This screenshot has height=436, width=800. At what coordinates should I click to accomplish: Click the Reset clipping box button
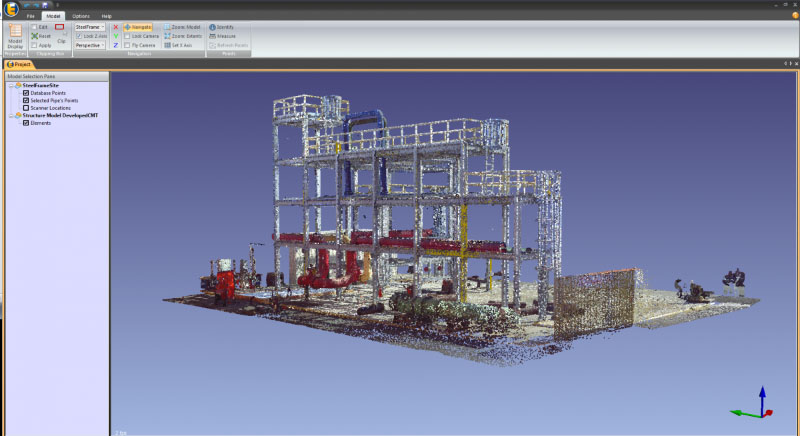40,36
